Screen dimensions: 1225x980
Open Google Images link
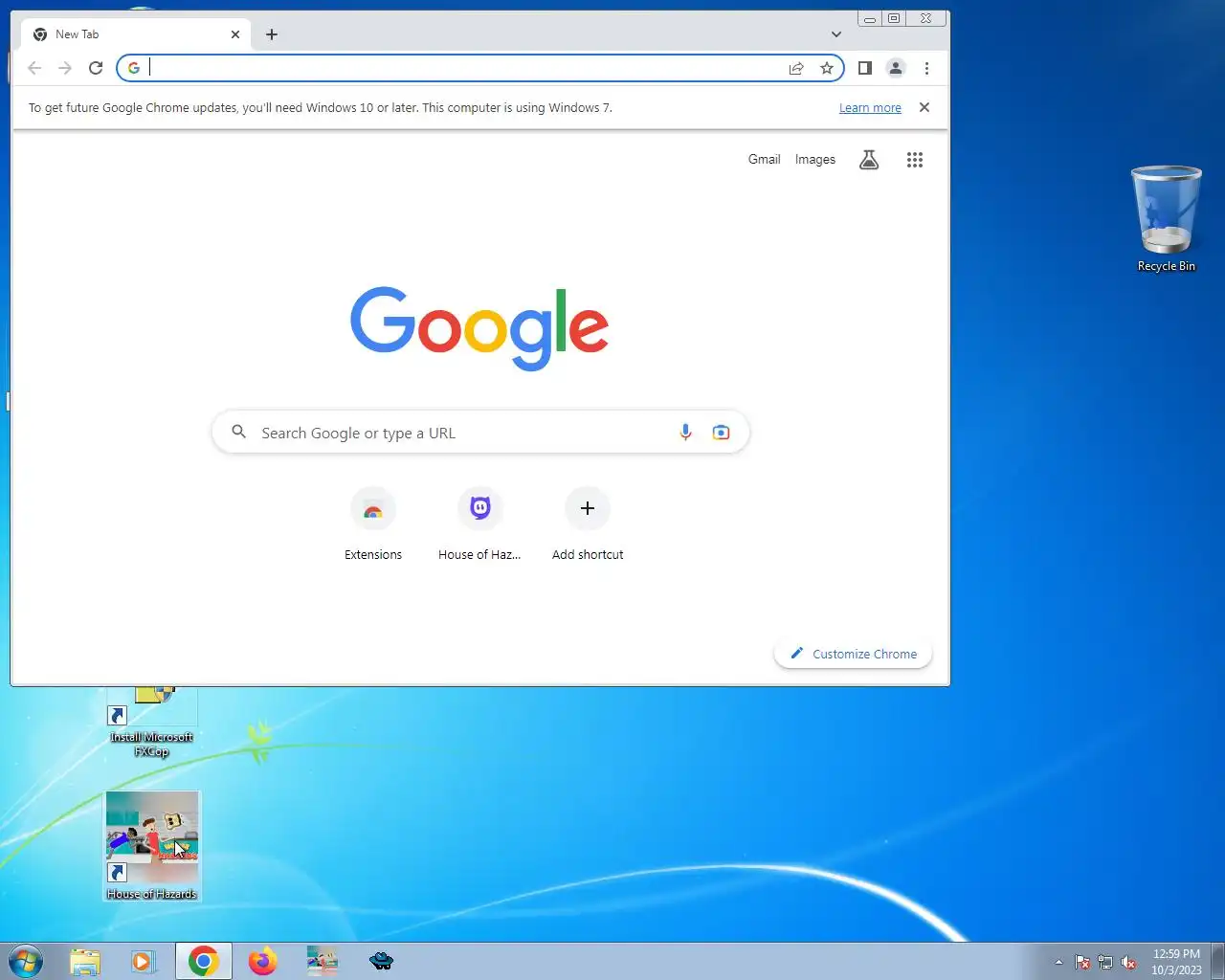pos(815,160)
